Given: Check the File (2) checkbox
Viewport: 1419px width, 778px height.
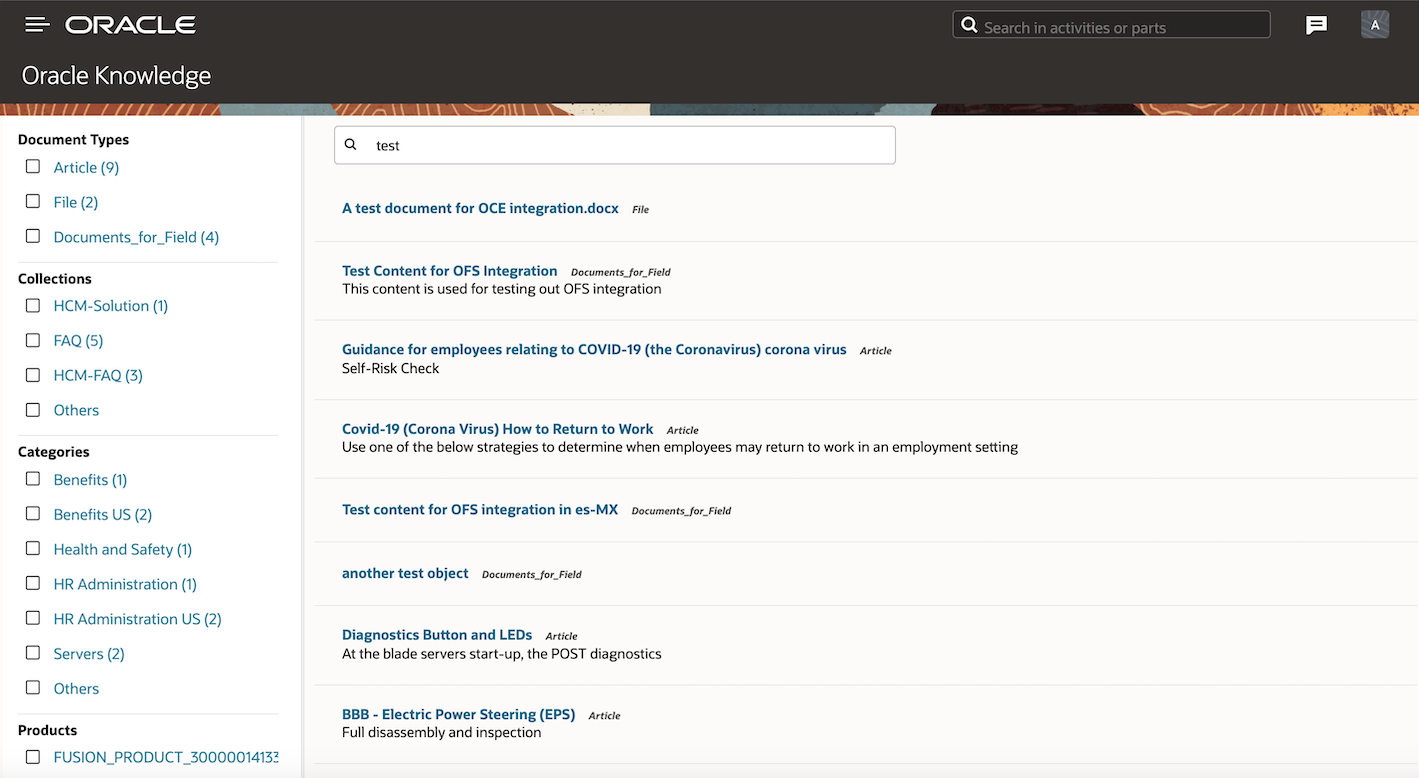Looking at the screenshot, I should [33, 202].
